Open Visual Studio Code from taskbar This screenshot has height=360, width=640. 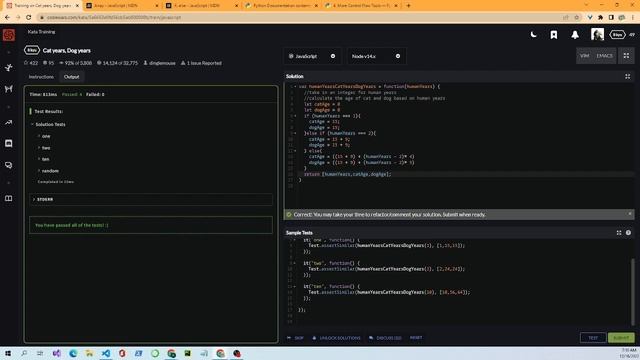[x=106, y=353]
